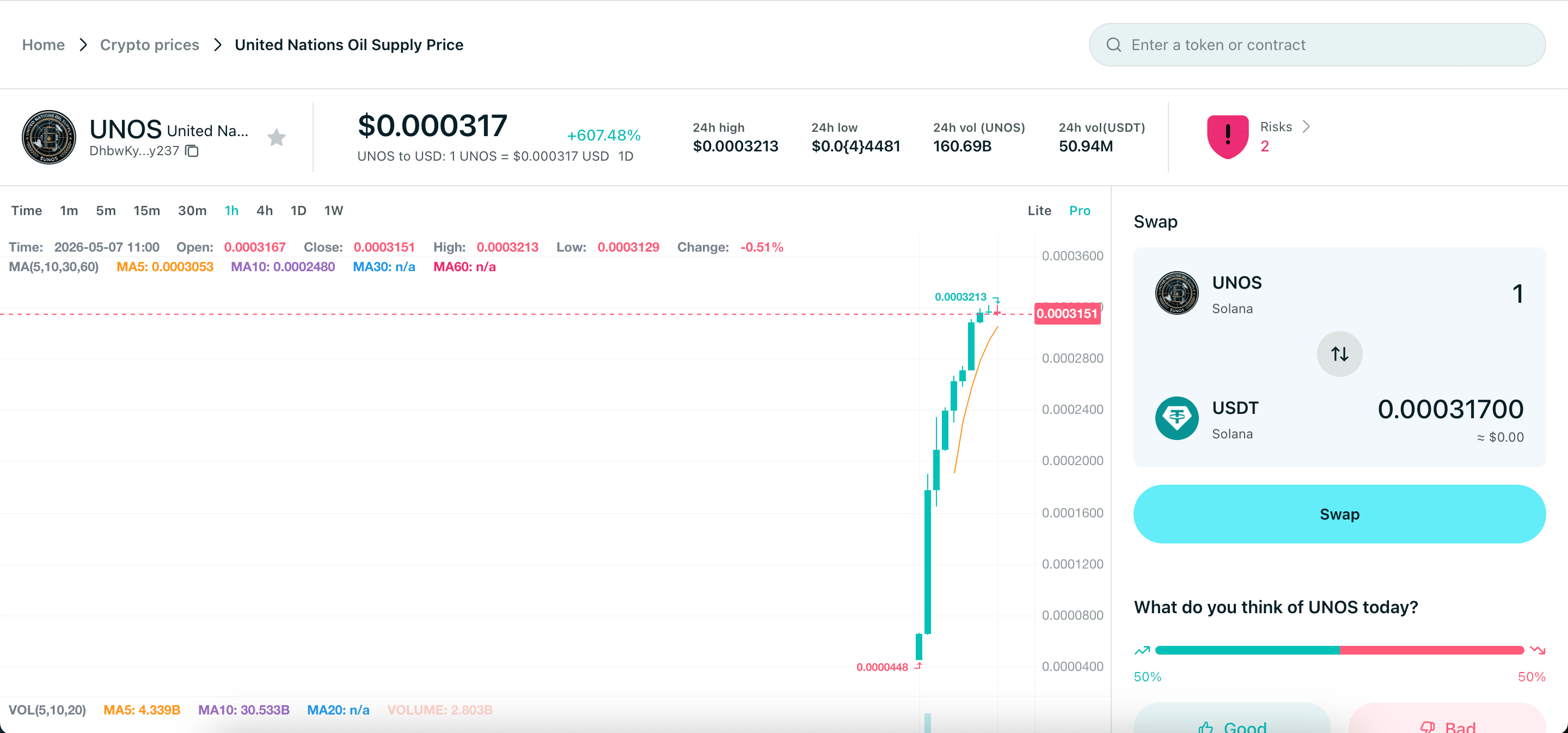The height and width of the screenshot is (733, 1568).
Task: Click the UNOS token logo in header
Action: (48, 137)
